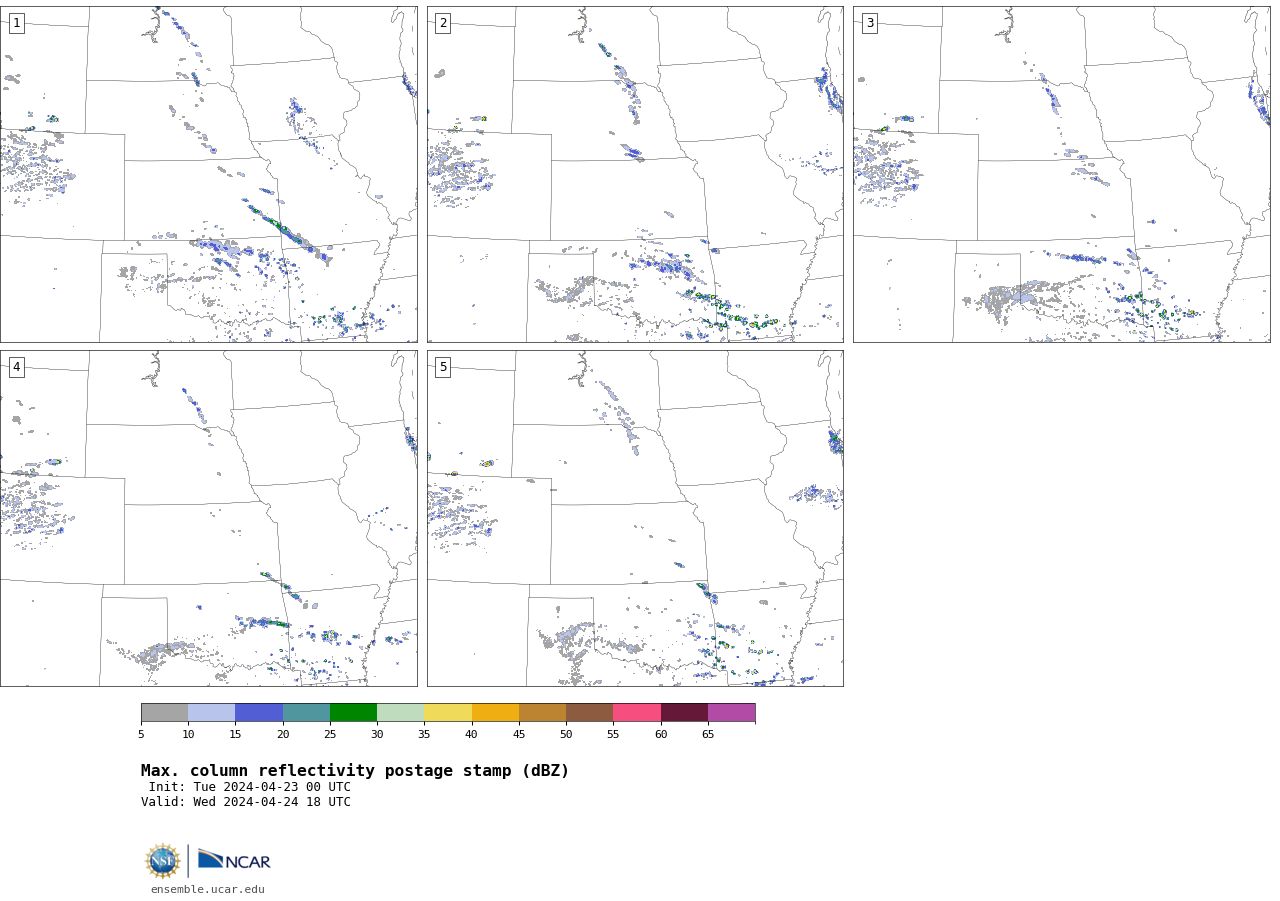1280x901 pixels.
Task: Select the orange 40-45 dBZ swatch
Action: click(x=495, y=712)
